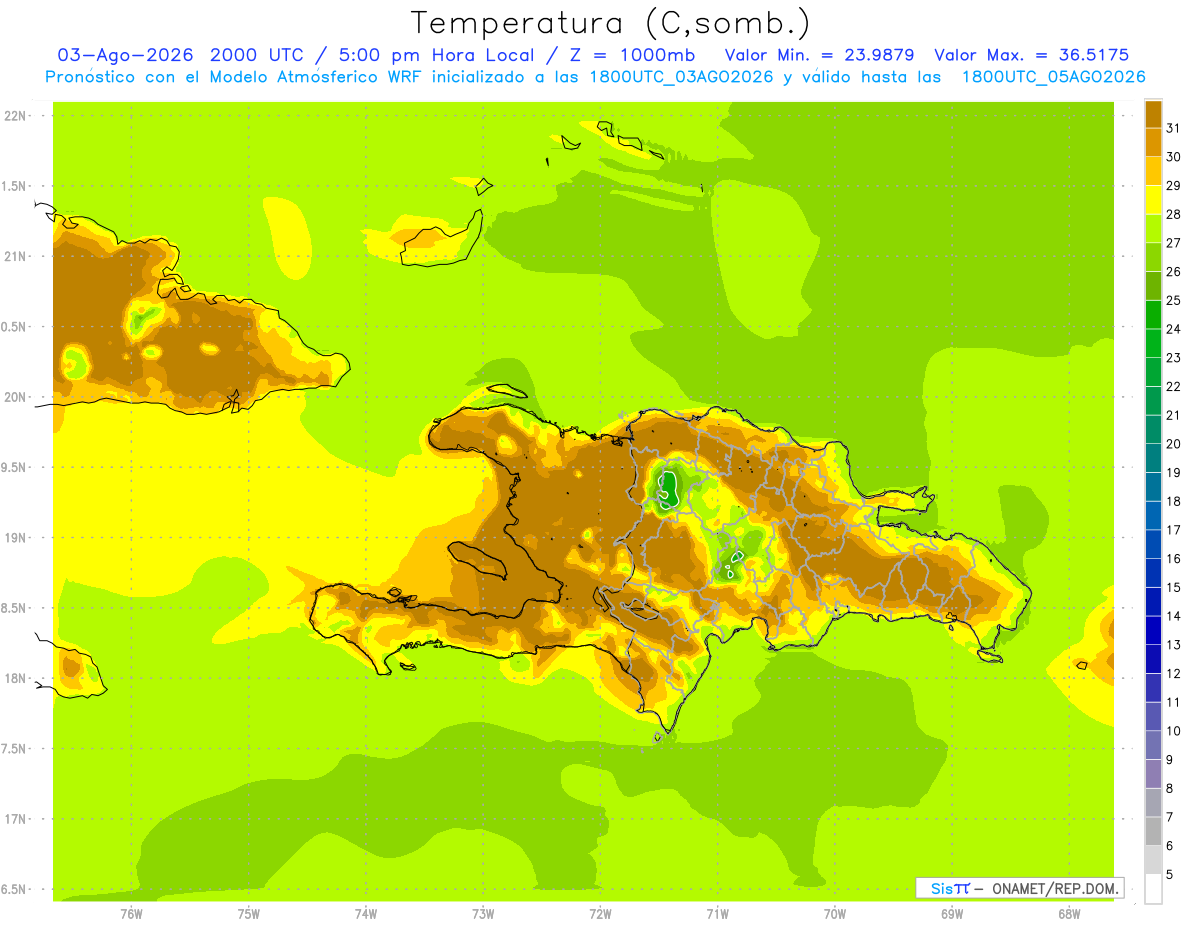Click the "Z = 1000mb" level text

tap(632, 55)
